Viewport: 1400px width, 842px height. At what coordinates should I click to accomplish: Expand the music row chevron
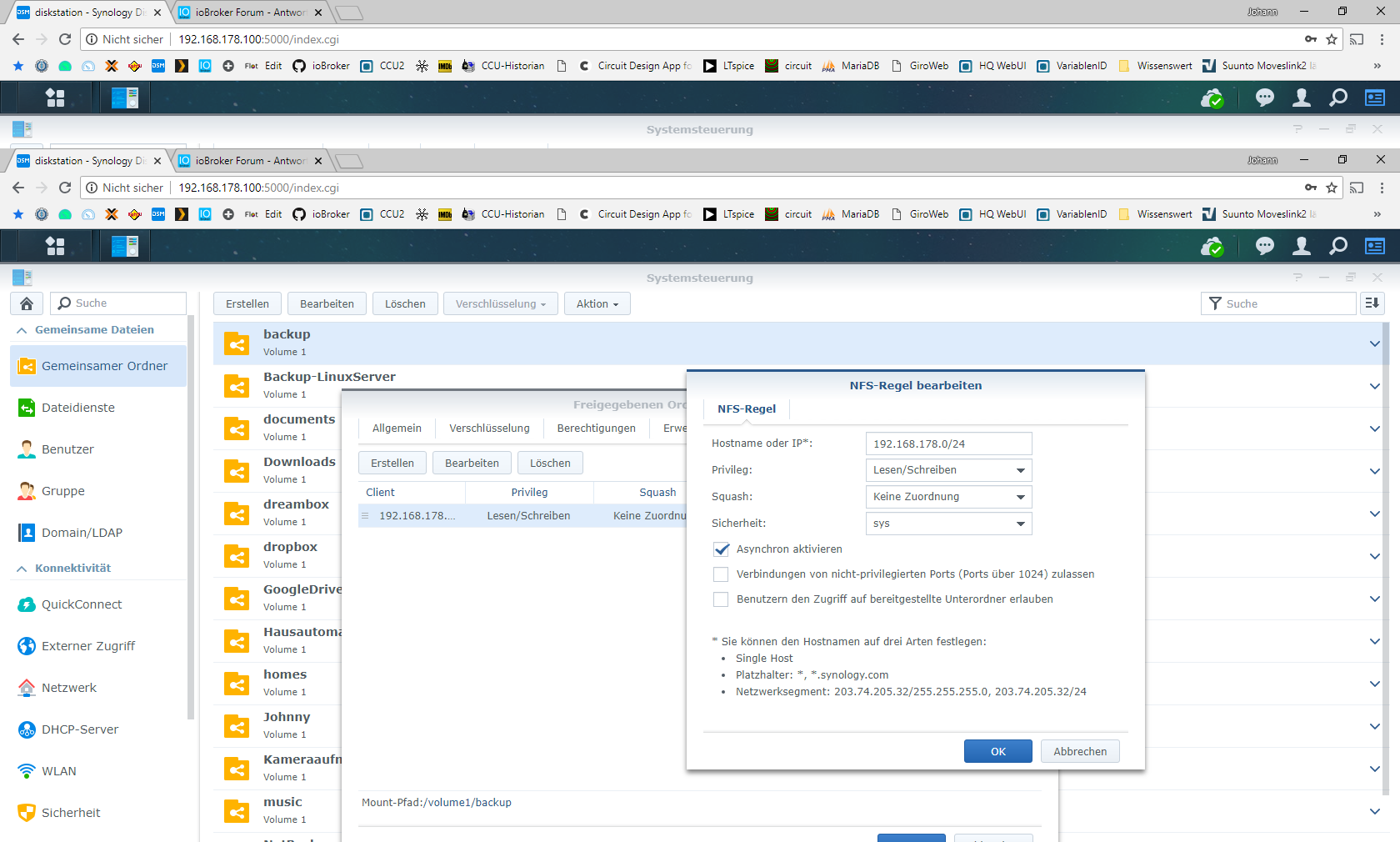pyautogui.click(x=1374, y=811)
